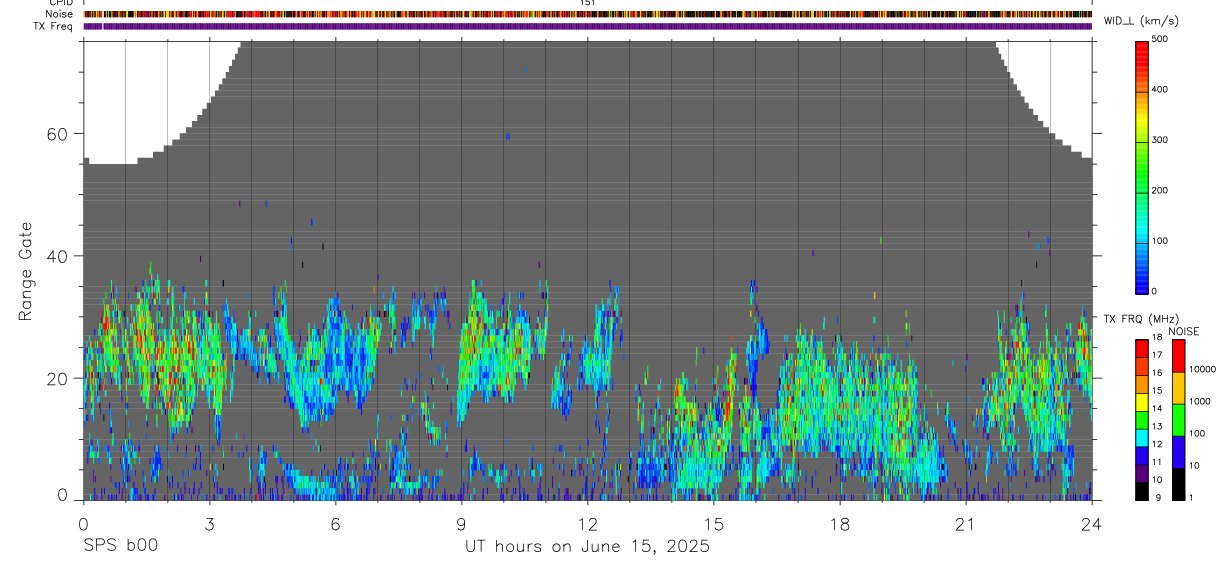Pick the yellow segment of NOISE colorbar
This screenshot has height=567, width=1228.
(x=1178, y=387)
